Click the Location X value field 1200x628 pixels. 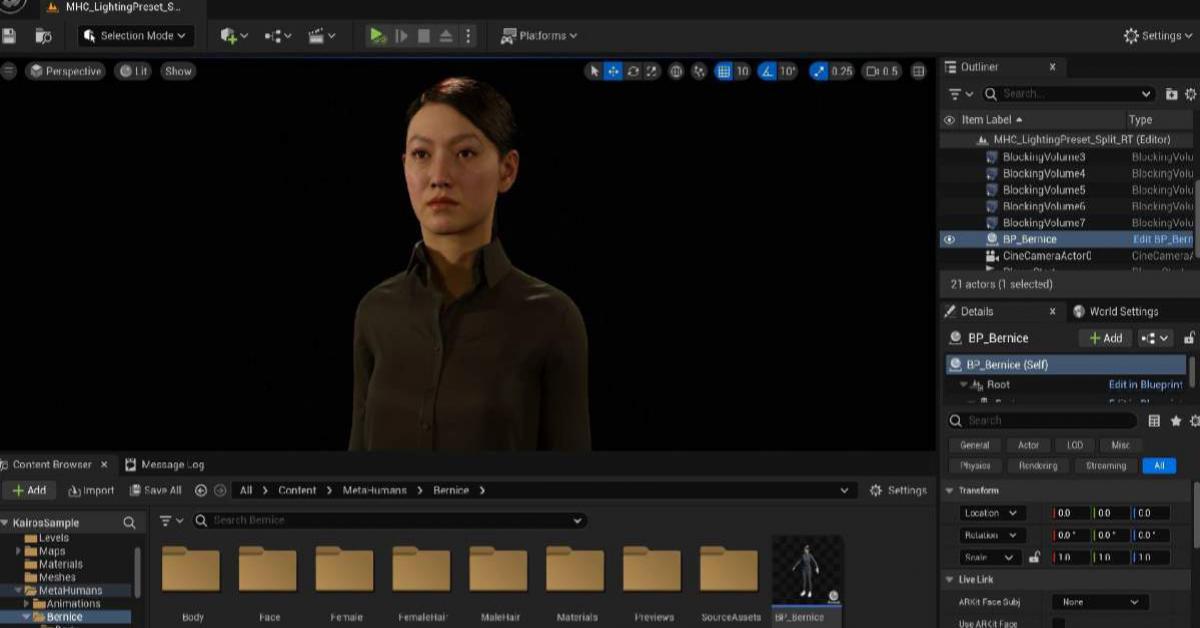(1069, 513)
